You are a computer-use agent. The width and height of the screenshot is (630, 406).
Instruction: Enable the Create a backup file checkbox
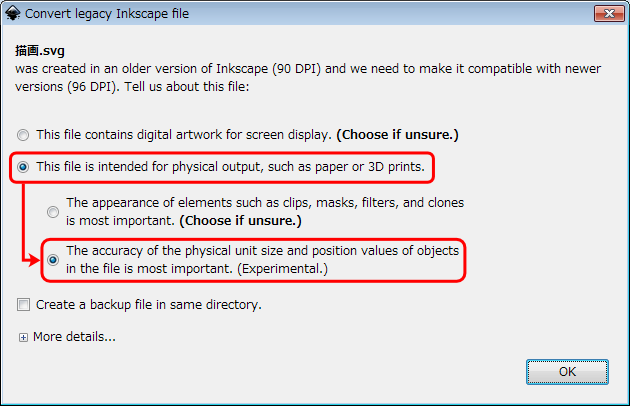pos(23,305)
